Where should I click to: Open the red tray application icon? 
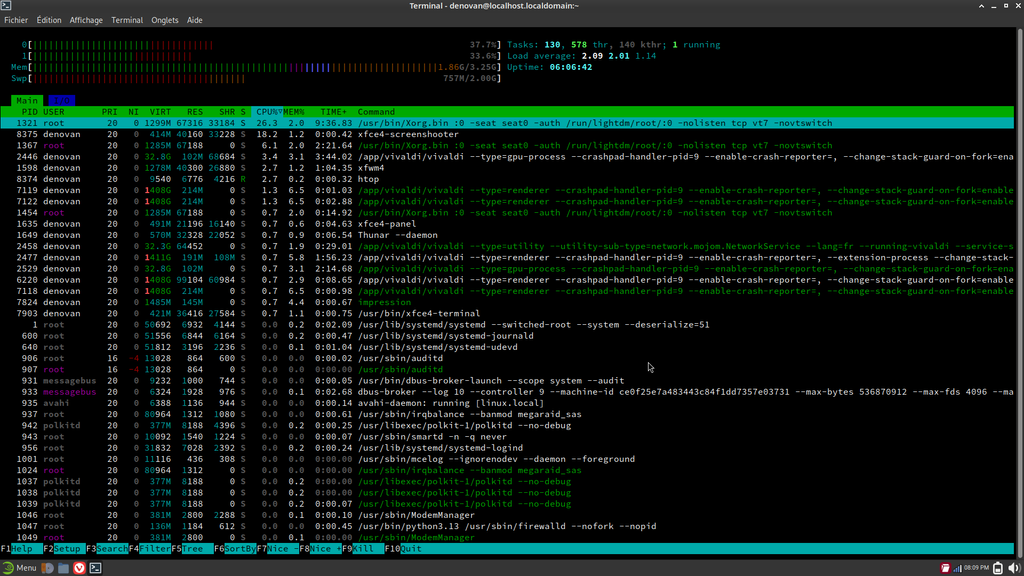click(945, 568)
